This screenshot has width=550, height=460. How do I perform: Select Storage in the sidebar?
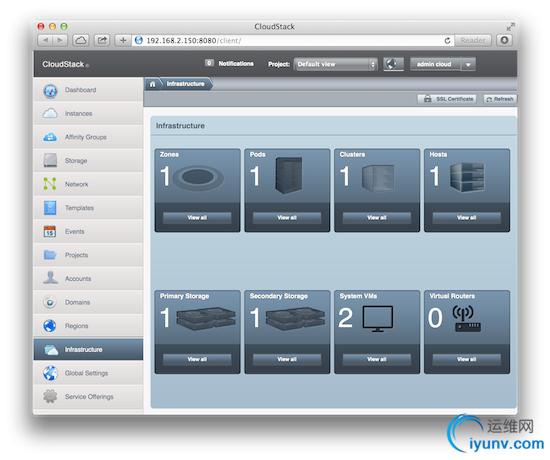point(88,160)
